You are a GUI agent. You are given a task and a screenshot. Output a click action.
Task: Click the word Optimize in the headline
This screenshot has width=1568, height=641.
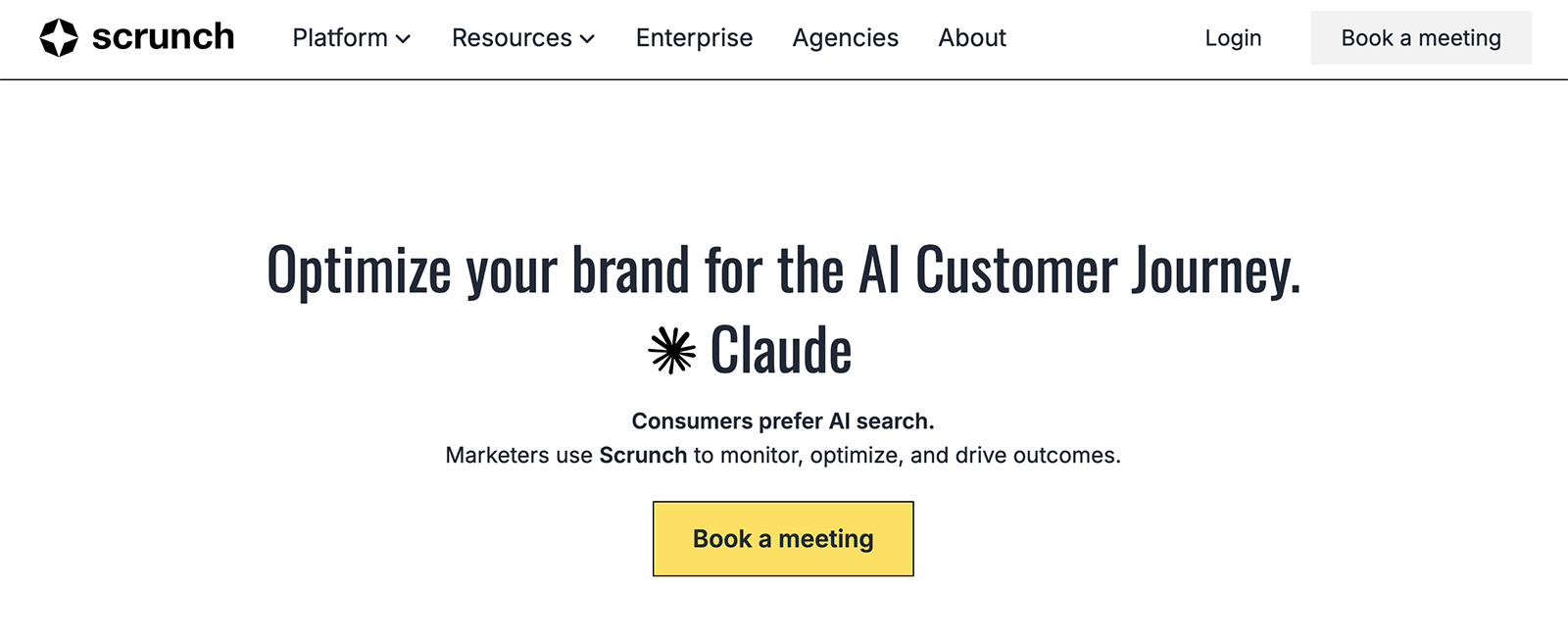tap(359, 271)
